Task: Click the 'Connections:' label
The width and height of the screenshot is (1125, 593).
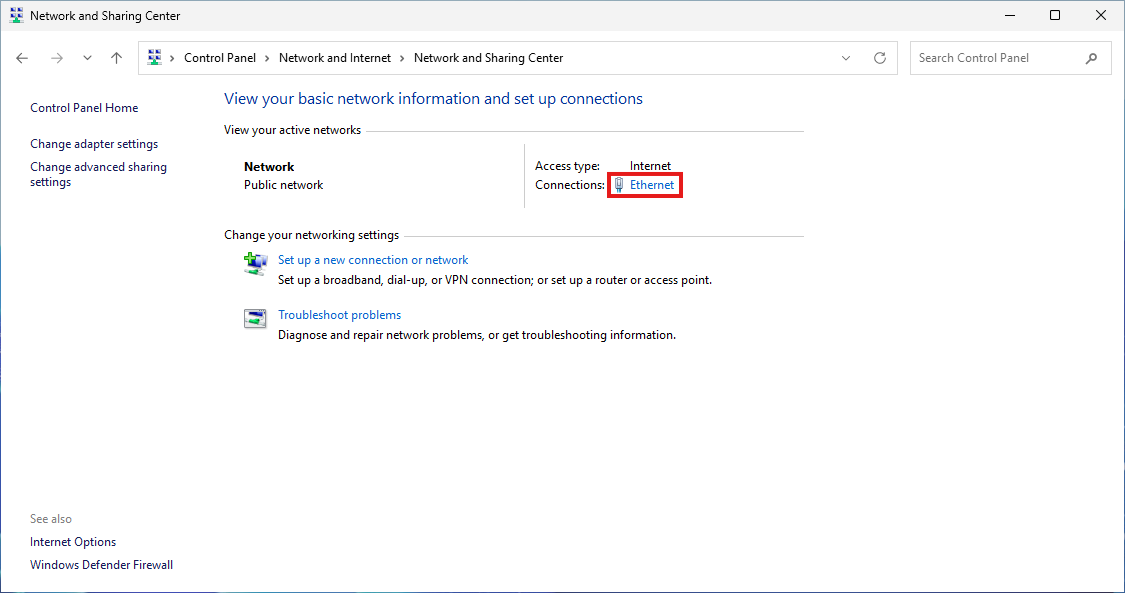Action: pos(570,185)
